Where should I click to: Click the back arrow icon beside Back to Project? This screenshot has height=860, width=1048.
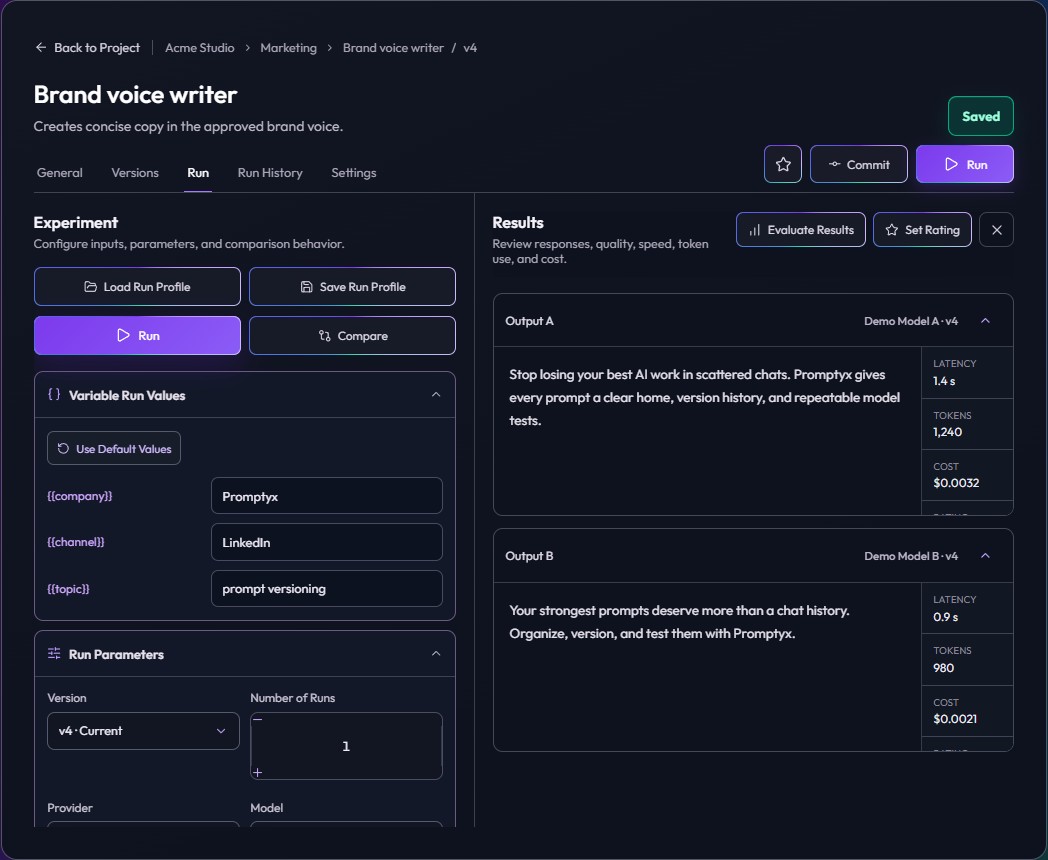(41, 47)
